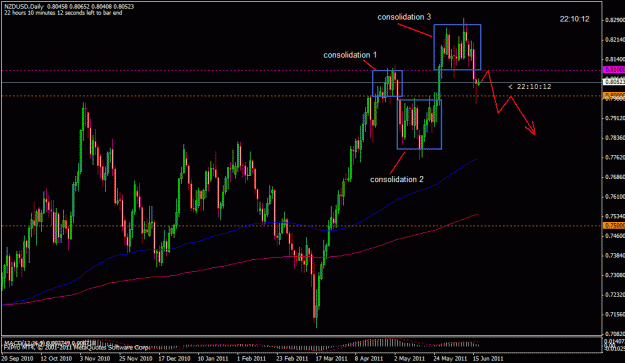The height and width of the screenshot is (363, 625).
Task: Select the 'consolidation 2' text label
Action: pos(397,179)
